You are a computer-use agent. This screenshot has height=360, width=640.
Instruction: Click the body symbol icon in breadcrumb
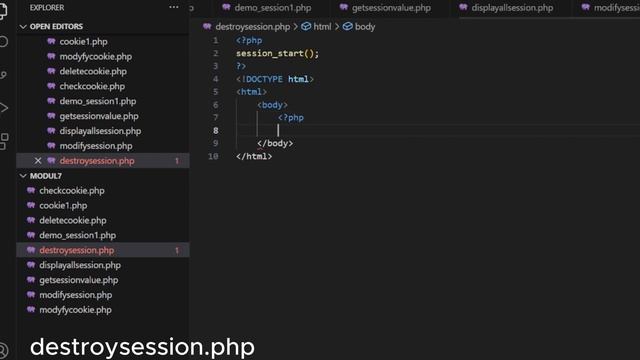[347, 27]
